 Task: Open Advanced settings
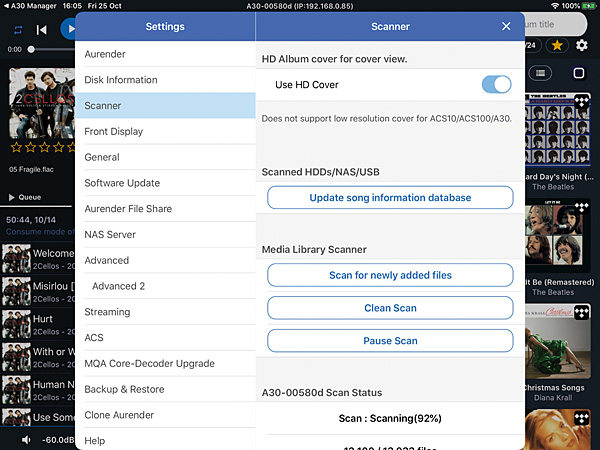tap(165, 260)
